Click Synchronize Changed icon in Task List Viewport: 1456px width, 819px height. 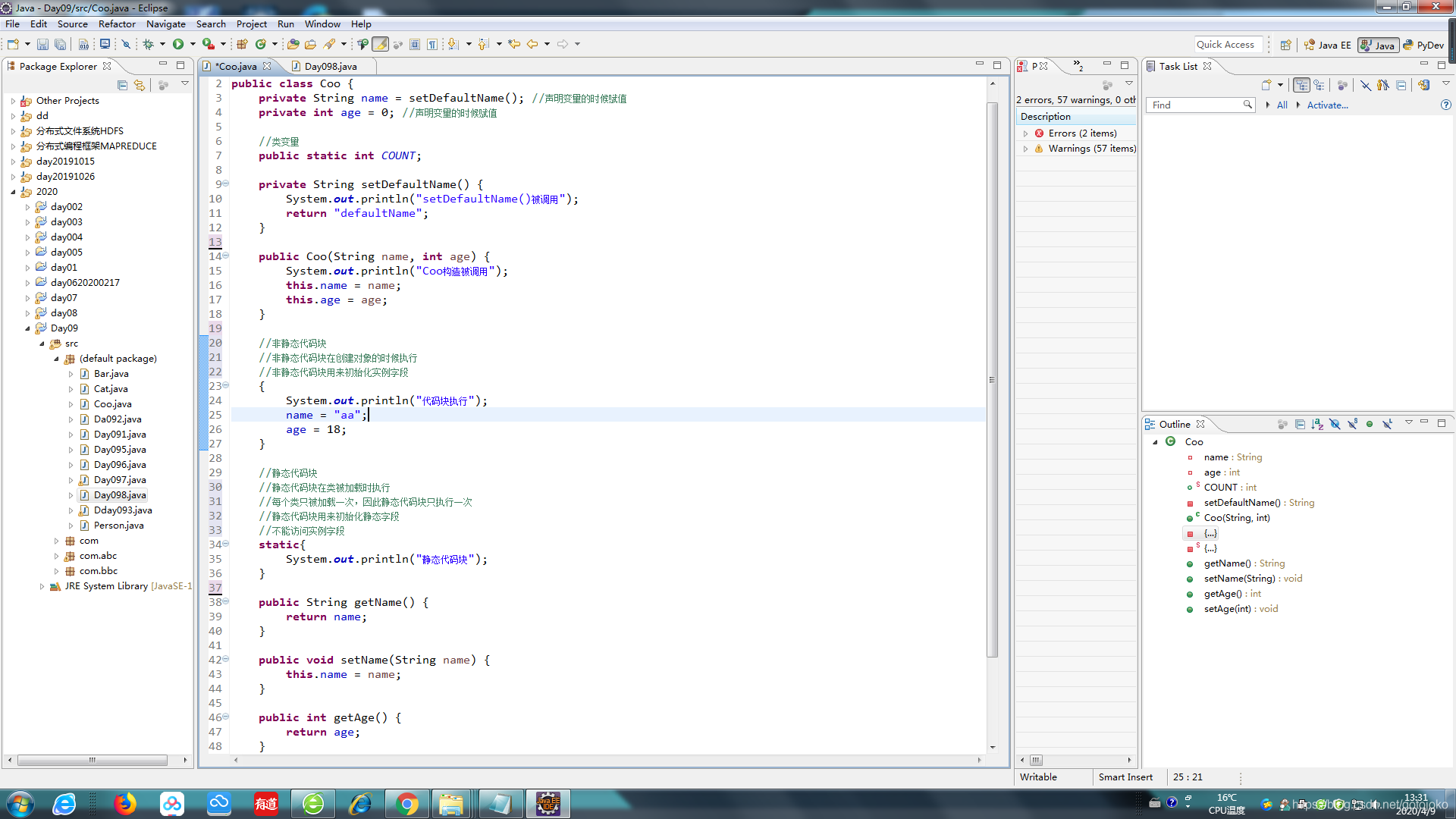pyautogui.click(x=1423, y=85)
